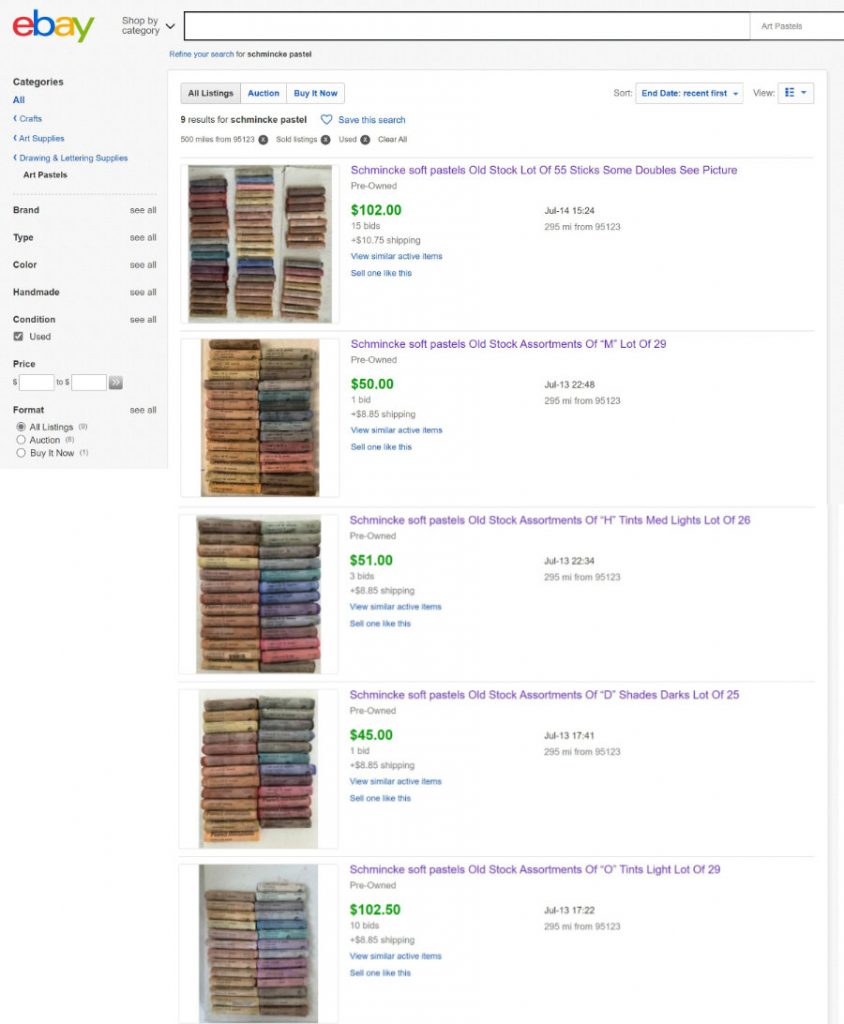Select the Auction format radio button

pos(21,440)
